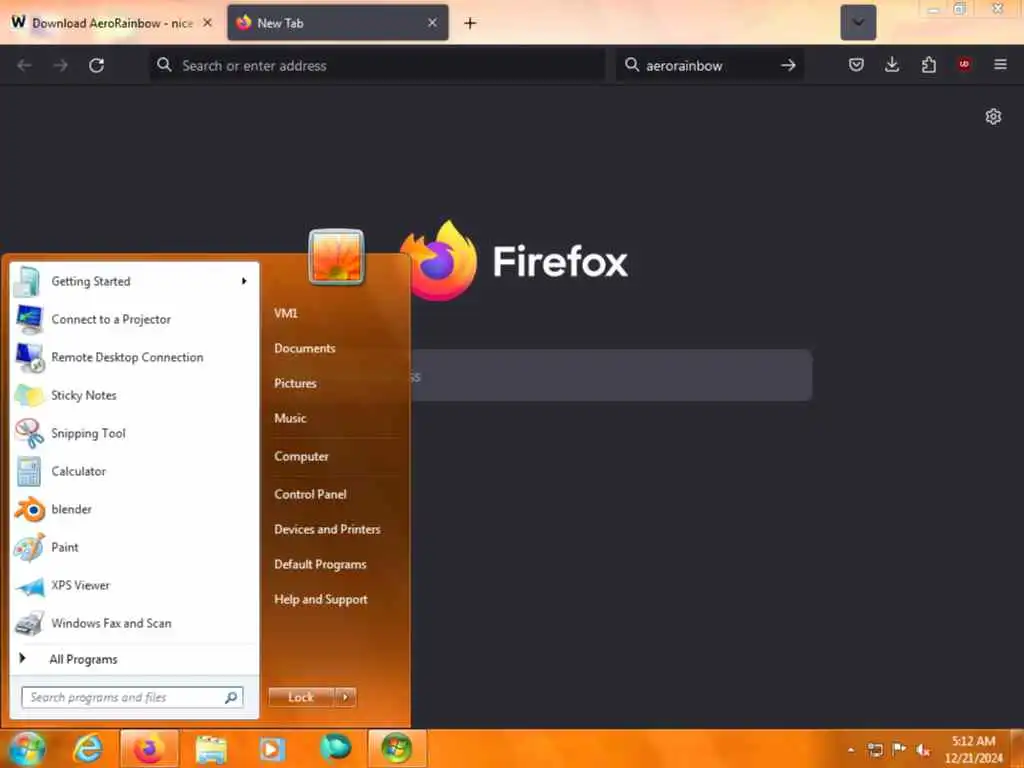The image size is (1024, 768).
Task: Open Paint from Start menu
Action: (x=135, y=547)
